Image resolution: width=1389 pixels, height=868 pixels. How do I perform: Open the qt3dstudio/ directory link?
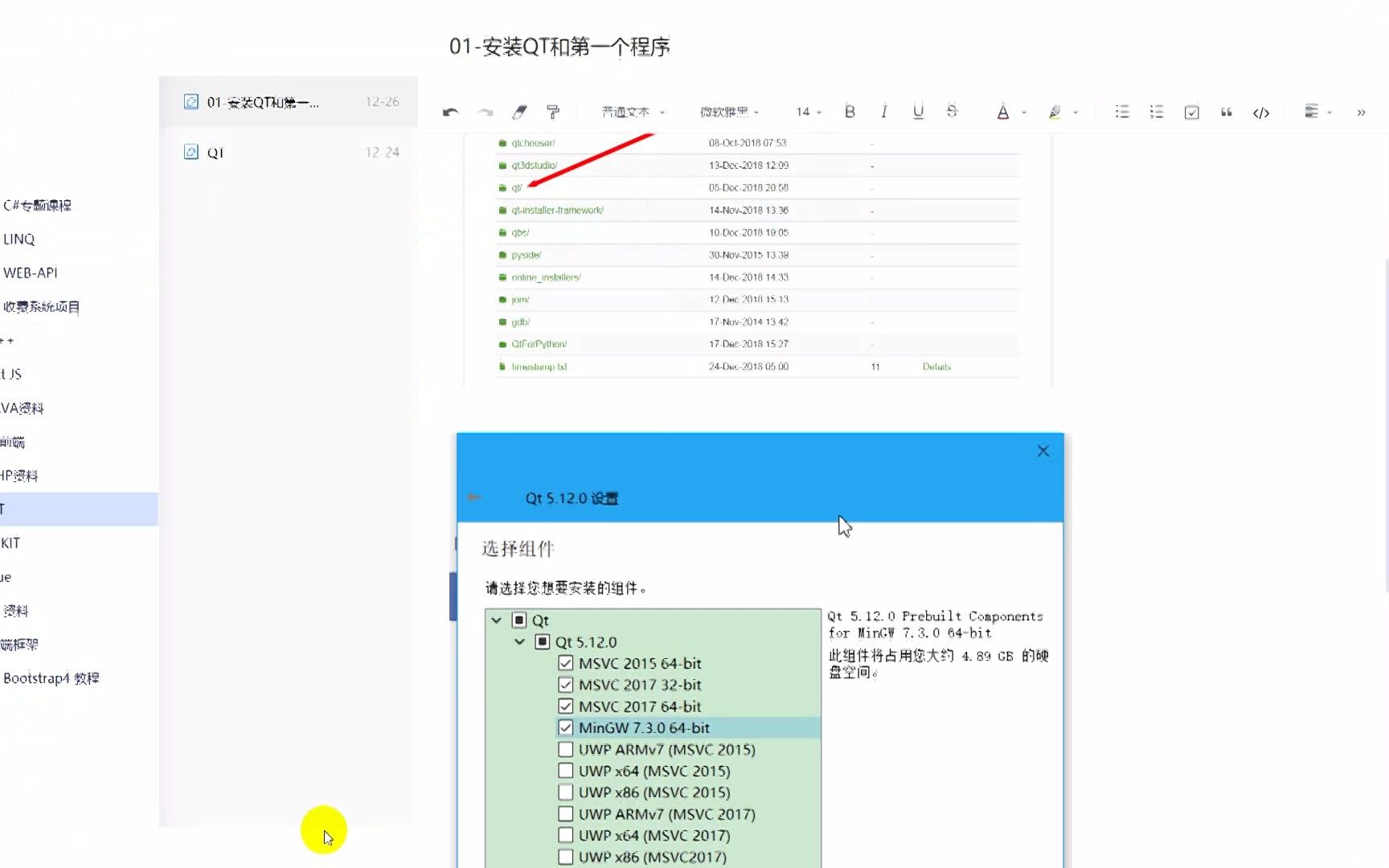534,166
